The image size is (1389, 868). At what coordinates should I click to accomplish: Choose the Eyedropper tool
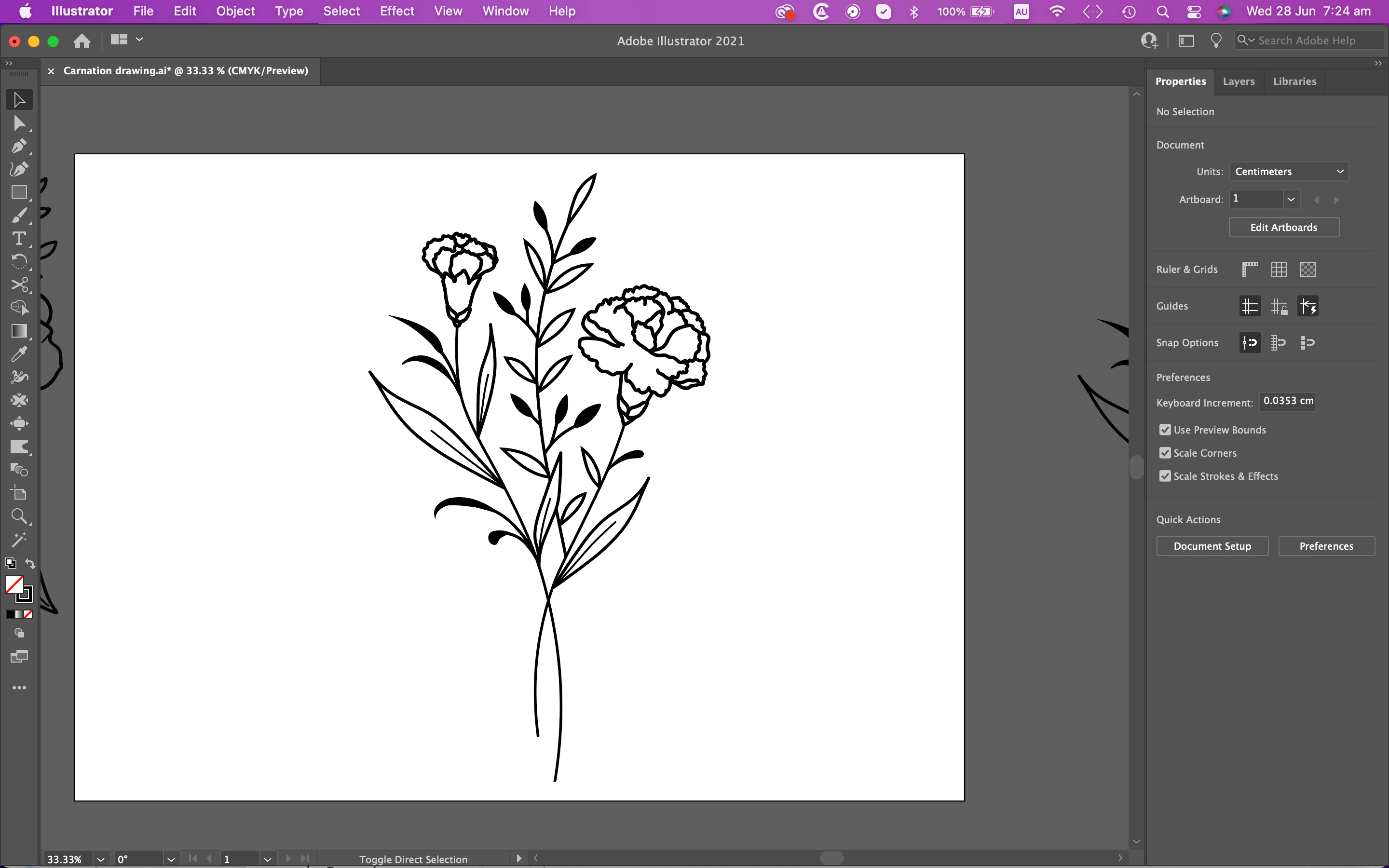pos(19,354)
